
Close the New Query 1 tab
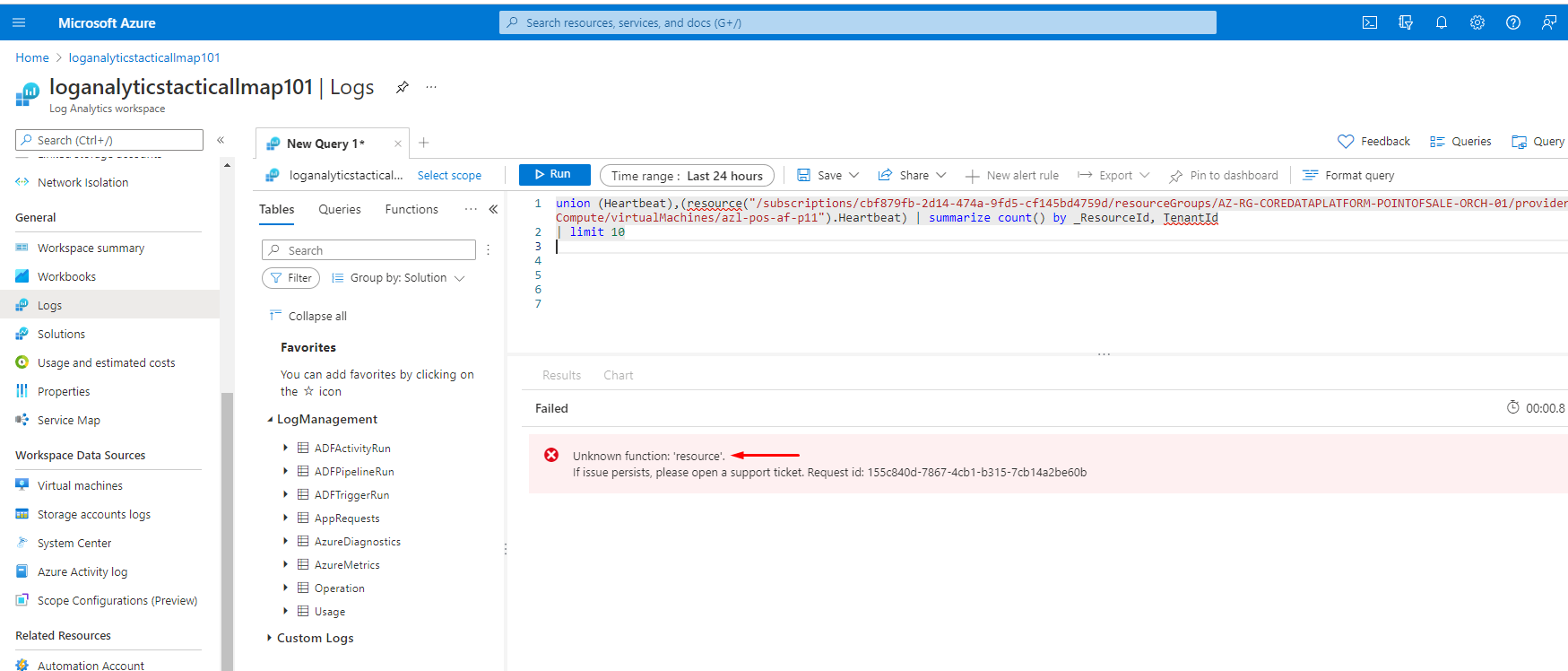click(398, 144)
